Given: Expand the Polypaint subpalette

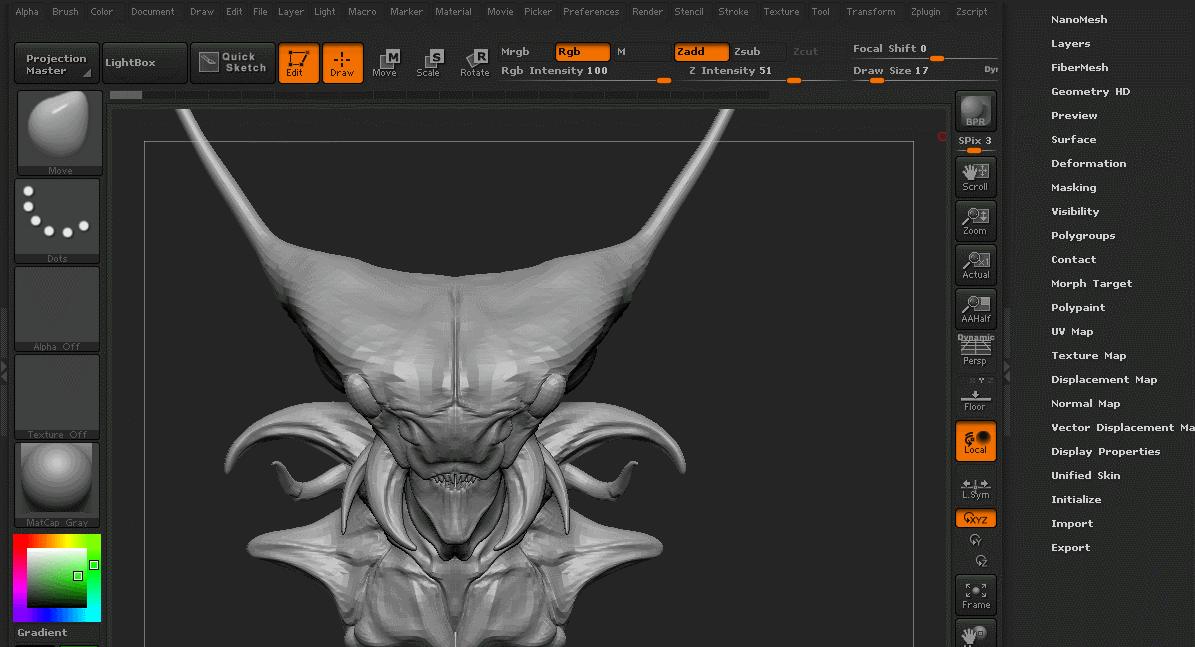Looking at the screenshot, I should click(1078, 308).
